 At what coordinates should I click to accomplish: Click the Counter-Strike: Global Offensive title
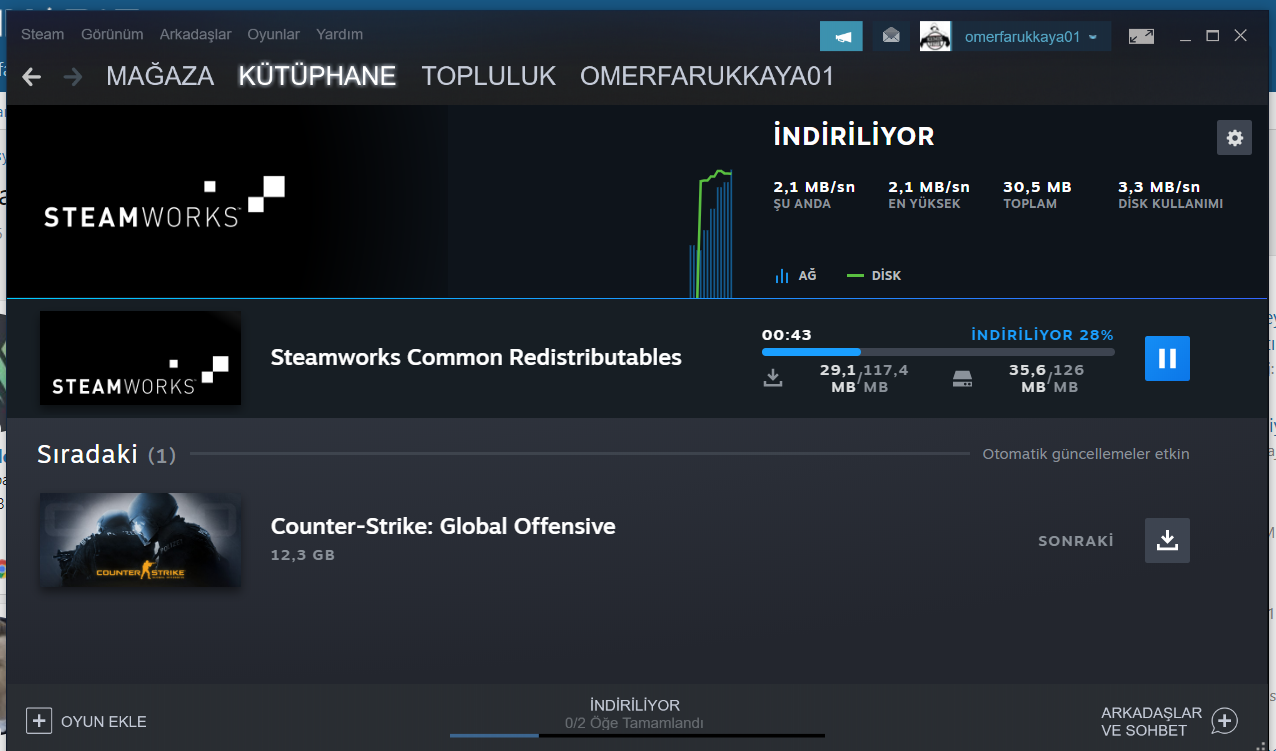coord(443,526)
